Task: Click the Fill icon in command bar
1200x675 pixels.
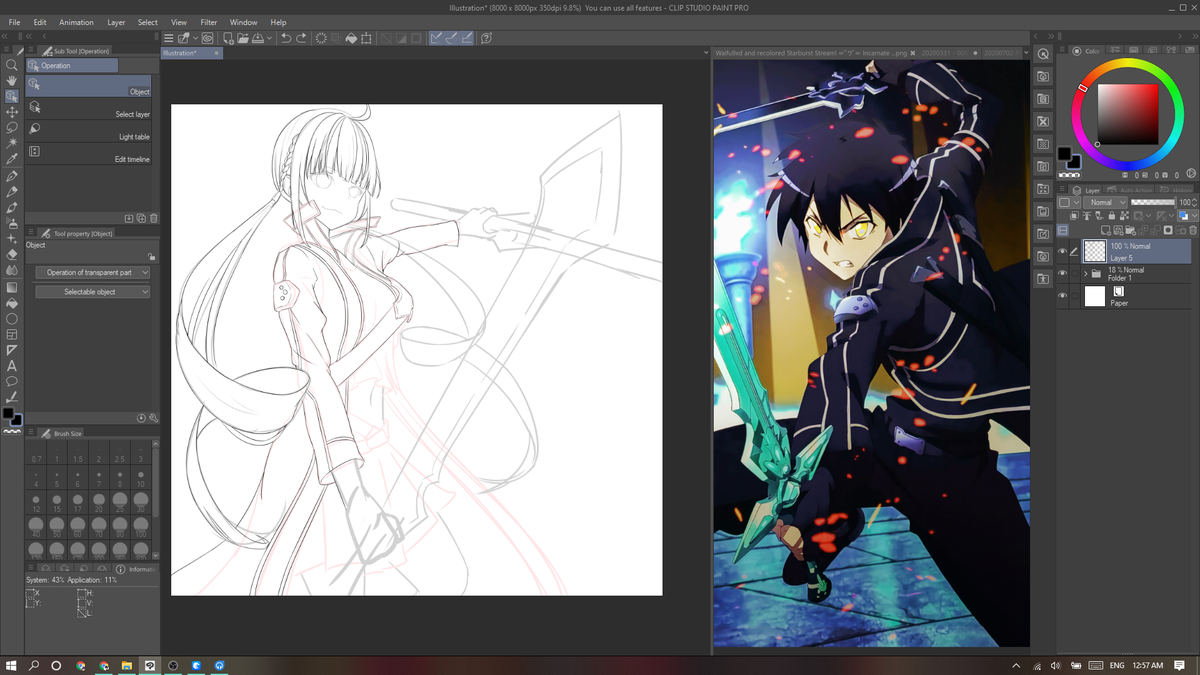Action: (351, 38)
